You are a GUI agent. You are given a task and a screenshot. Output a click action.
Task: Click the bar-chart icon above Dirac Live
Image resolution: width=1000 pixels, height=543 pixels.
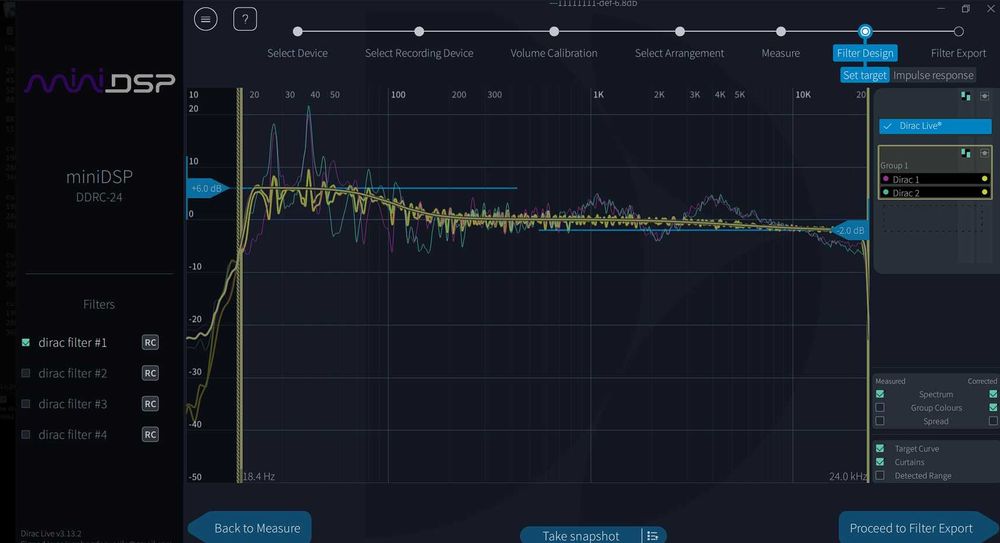966,96
